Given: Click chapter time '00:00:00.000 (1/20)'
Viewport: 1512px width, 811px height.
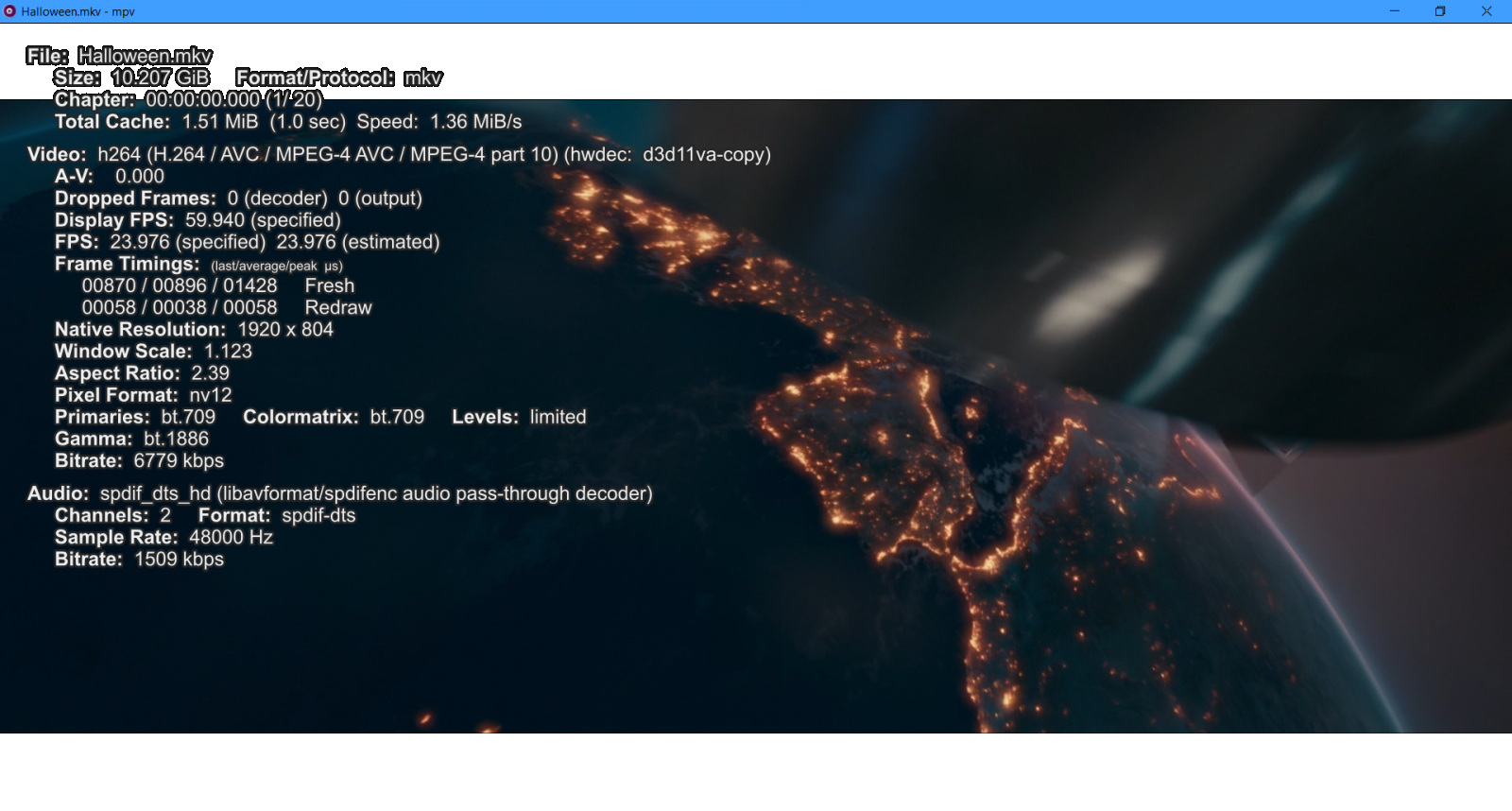Looking at the screenshot, I should (233, 99).
